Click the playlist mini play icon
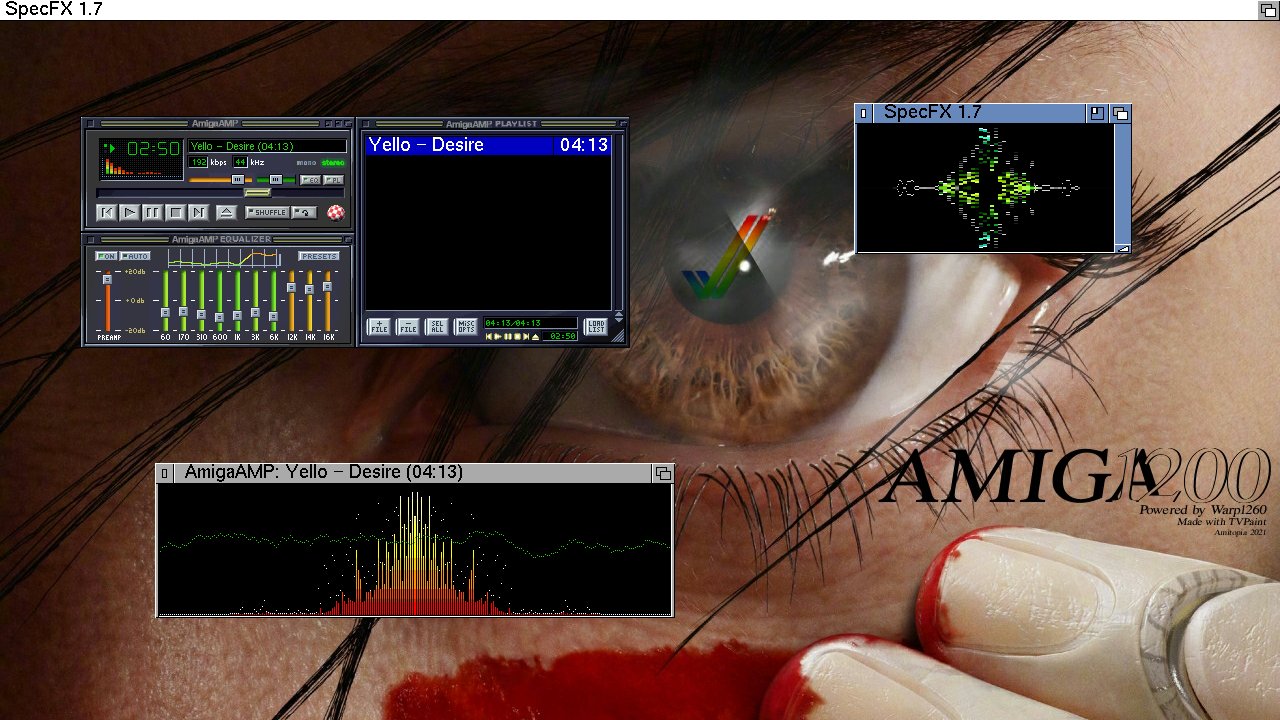 coord(498,336)
